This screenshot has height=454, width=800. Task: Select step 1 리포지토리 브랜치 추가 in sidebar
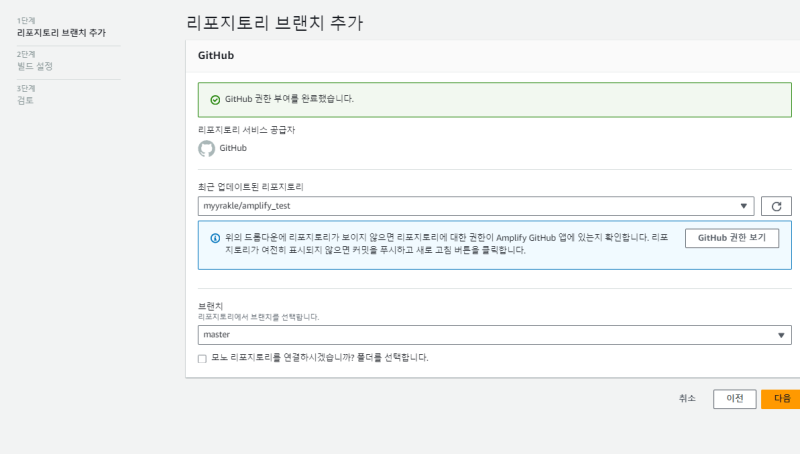61,33
